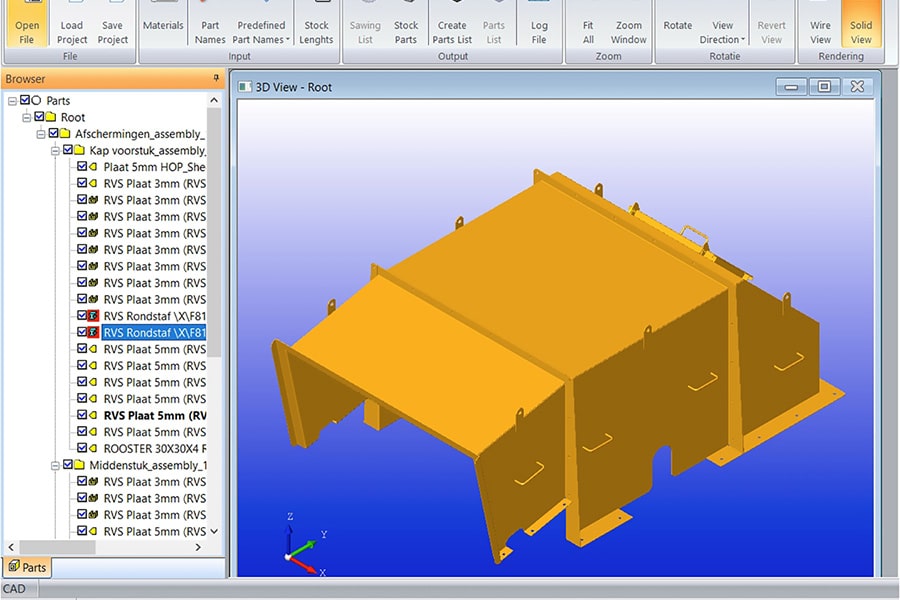Open the Materials input

click(x=163, y=23)
